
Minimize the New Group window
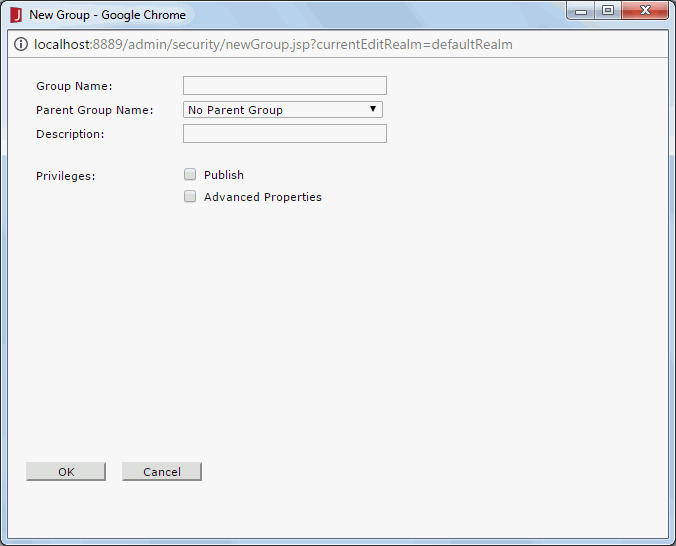[581, 11]
